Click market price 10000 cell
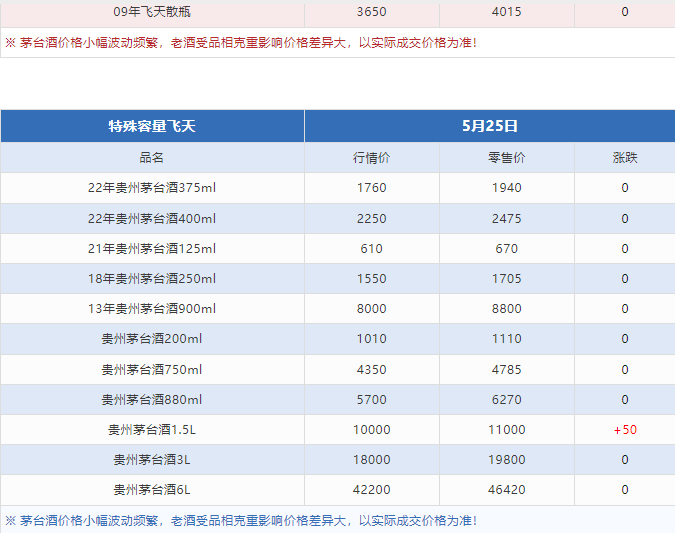 point(372,430)
